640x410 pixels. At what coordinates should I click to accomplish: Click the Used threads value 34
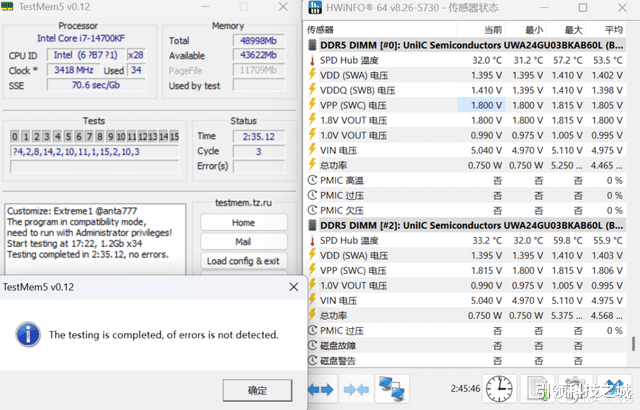pos(136,70)
